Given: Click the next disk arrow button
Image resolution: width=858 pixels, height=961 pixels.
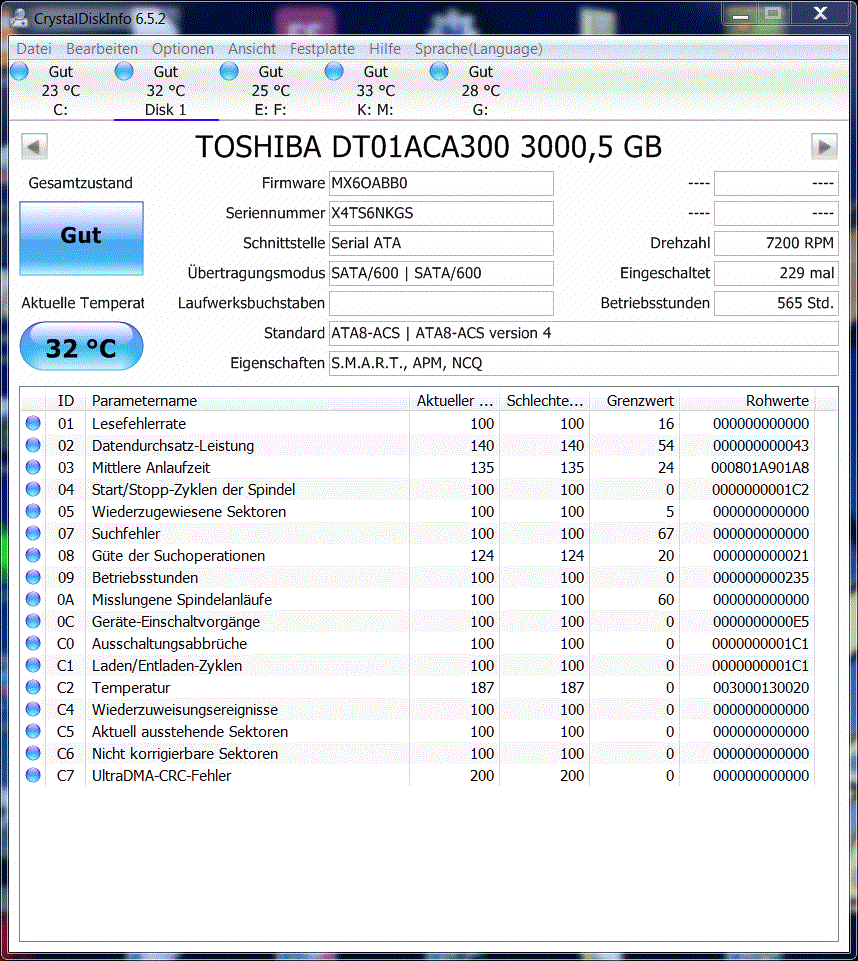Looking at the screenshot, I should (824, 147).
